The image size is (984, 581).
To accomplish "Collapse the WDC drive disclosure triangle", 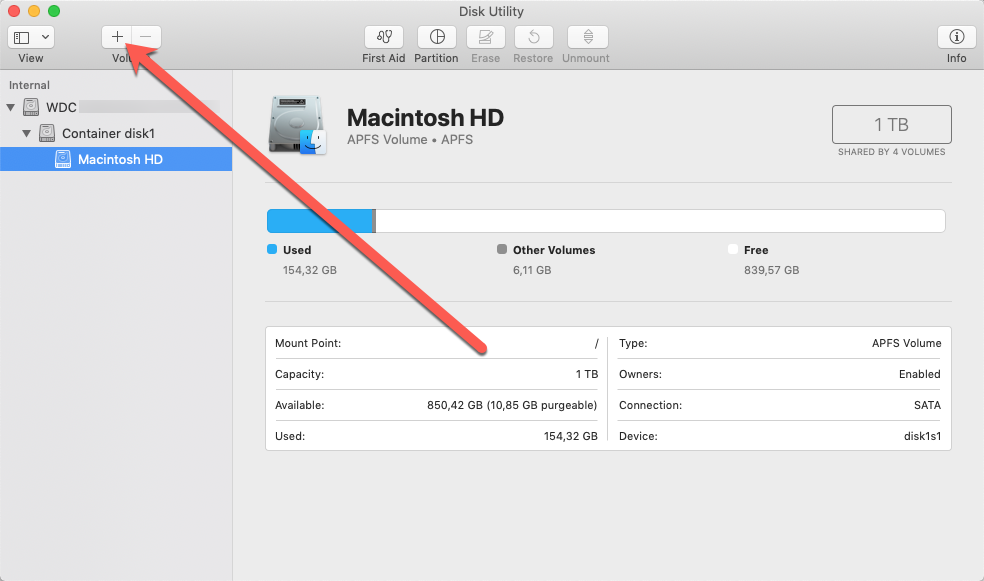I will (x=11, y=107).
